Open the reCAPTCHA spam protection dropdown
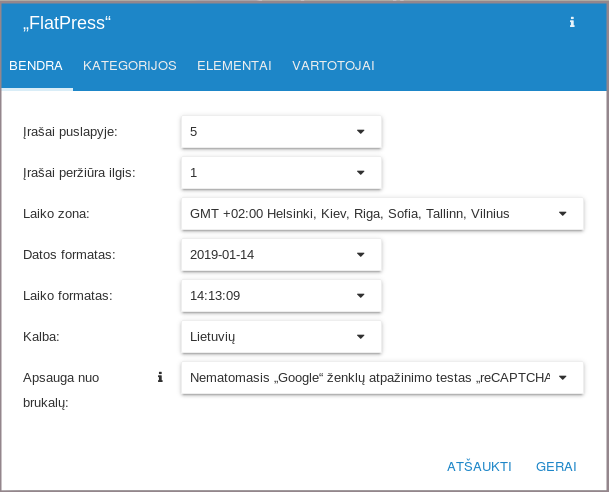 [x=382, y=377]
